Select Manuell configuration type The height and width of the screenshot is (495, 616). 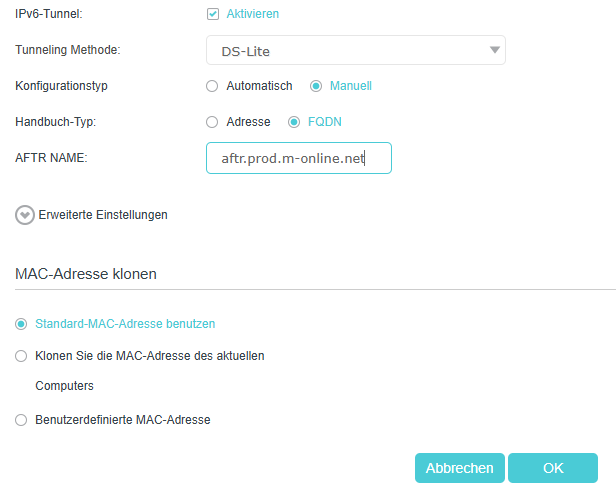pyautogui.click(x=316, y=86)
